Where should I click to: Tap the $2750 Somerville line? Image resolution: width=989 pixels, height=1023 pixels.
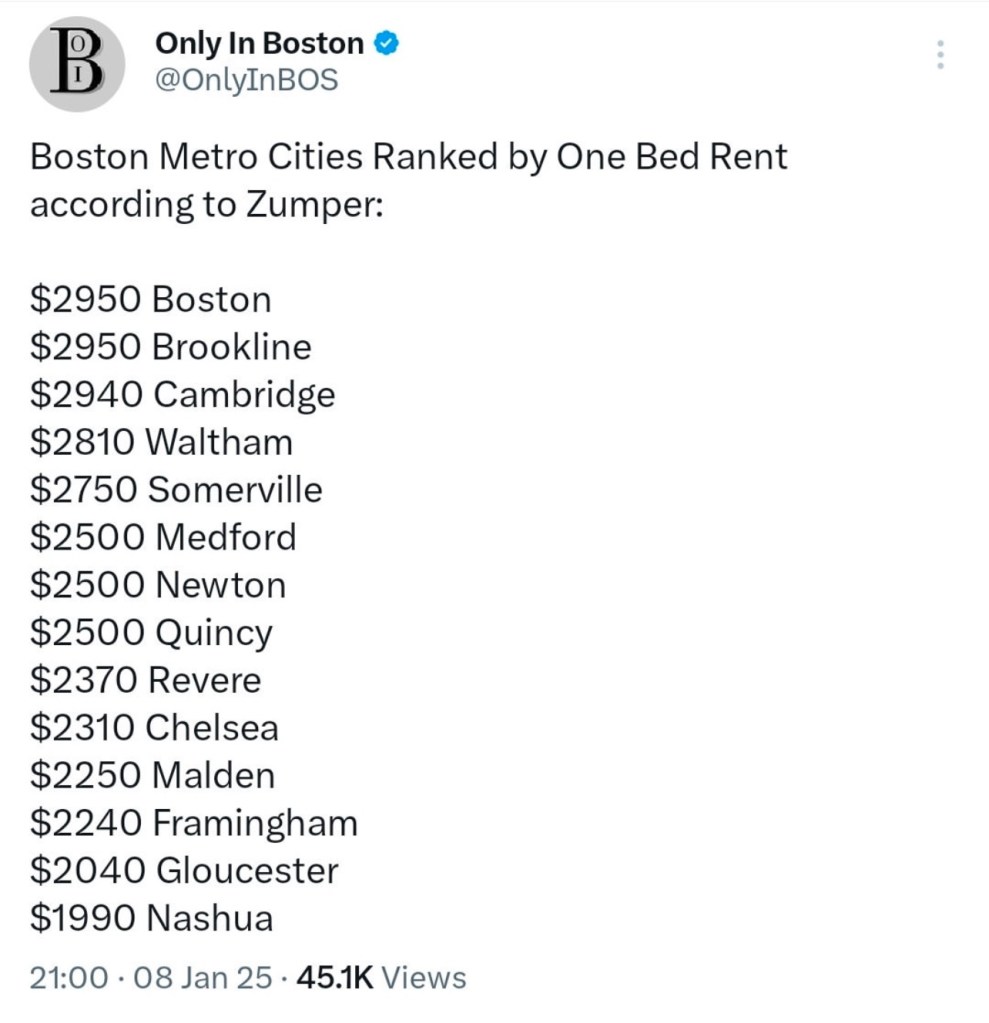176,489
